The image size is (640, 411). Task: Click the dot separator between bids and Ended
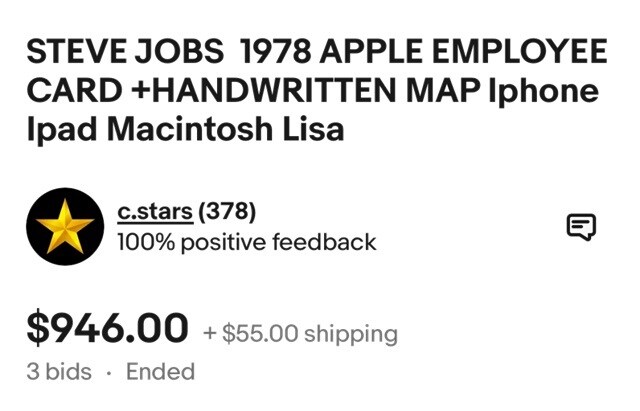(x=109, y=373)
